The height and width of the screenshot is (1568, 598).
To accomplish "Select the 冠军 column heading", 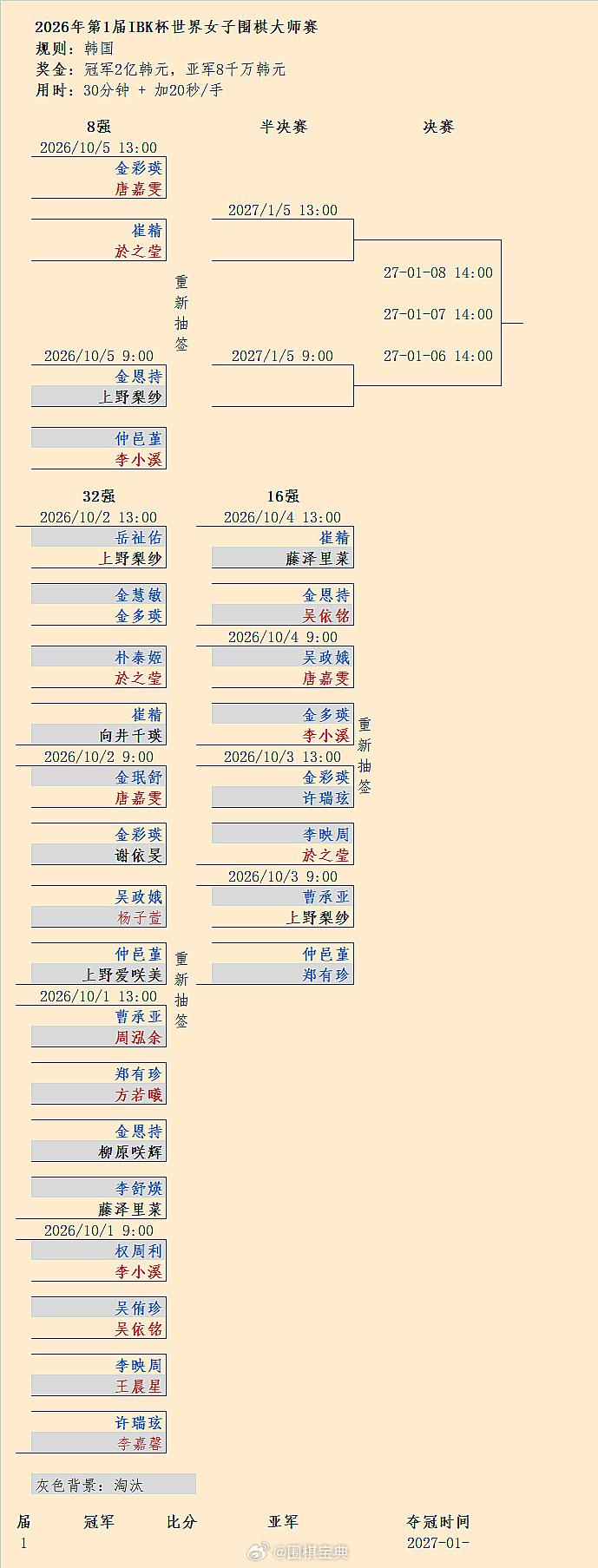I will (99, 1522).
